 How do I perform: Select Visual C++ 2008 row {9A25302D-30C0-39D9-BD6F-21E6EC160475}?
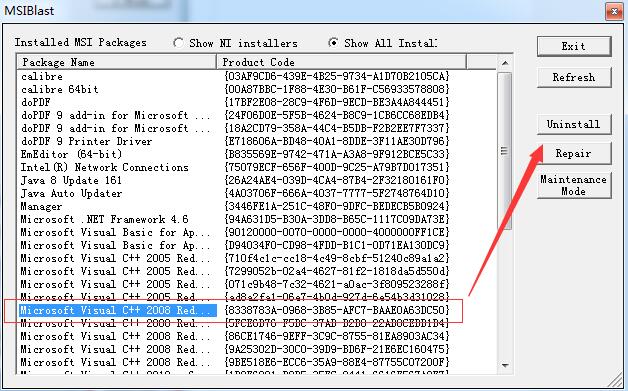point(256,349)
